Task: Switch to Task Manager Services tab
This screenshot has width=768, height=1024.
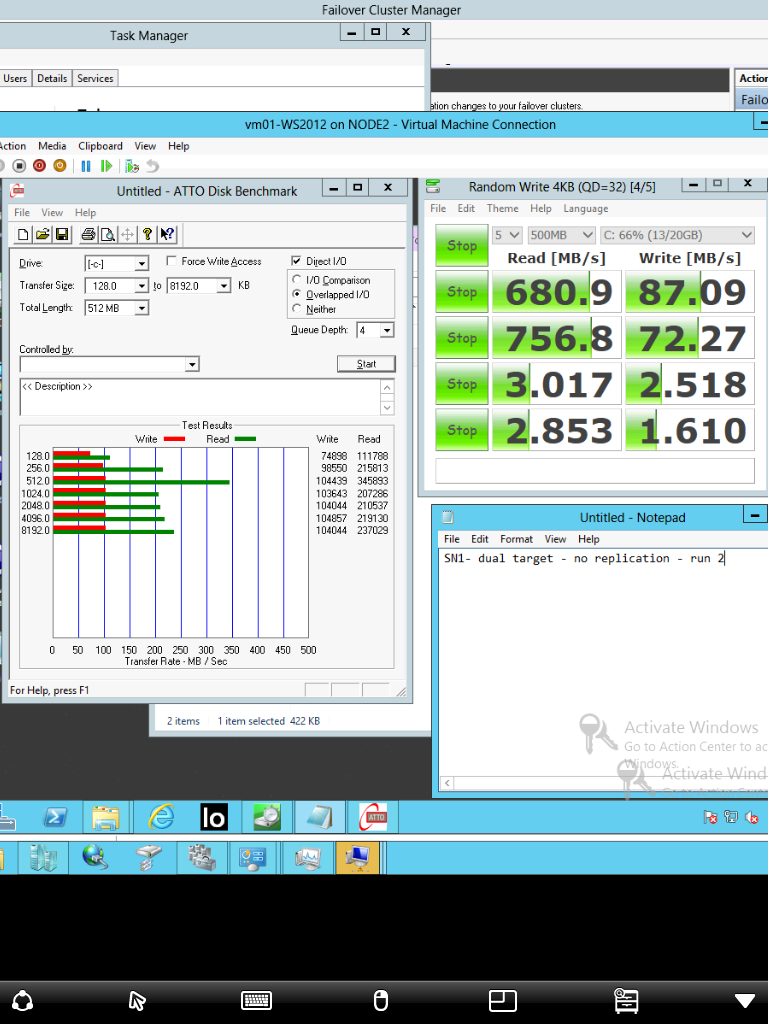Action: pyautogui.click(x=95, y=78)
